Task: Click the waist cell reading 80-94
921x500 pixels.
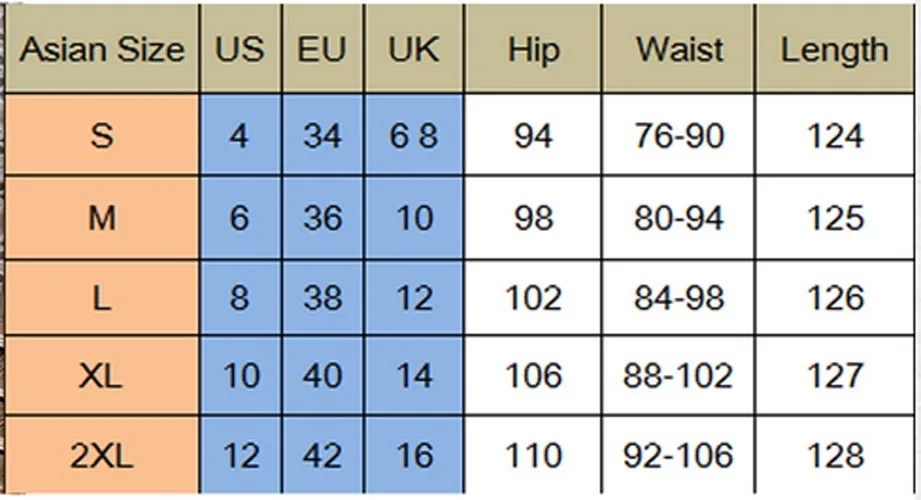Action: point(679,217)
